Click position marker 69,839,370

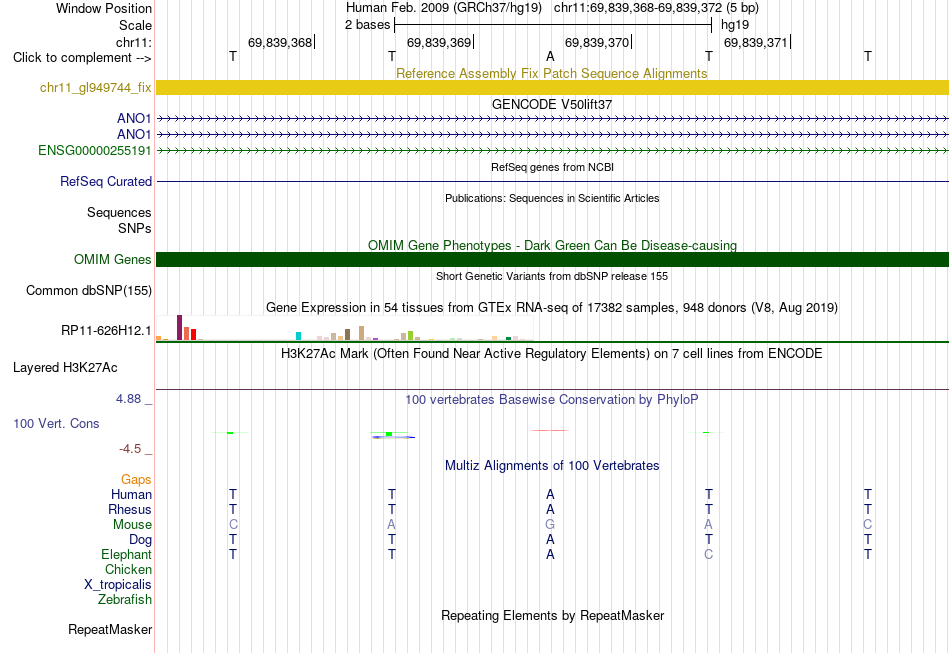(598, 42)
